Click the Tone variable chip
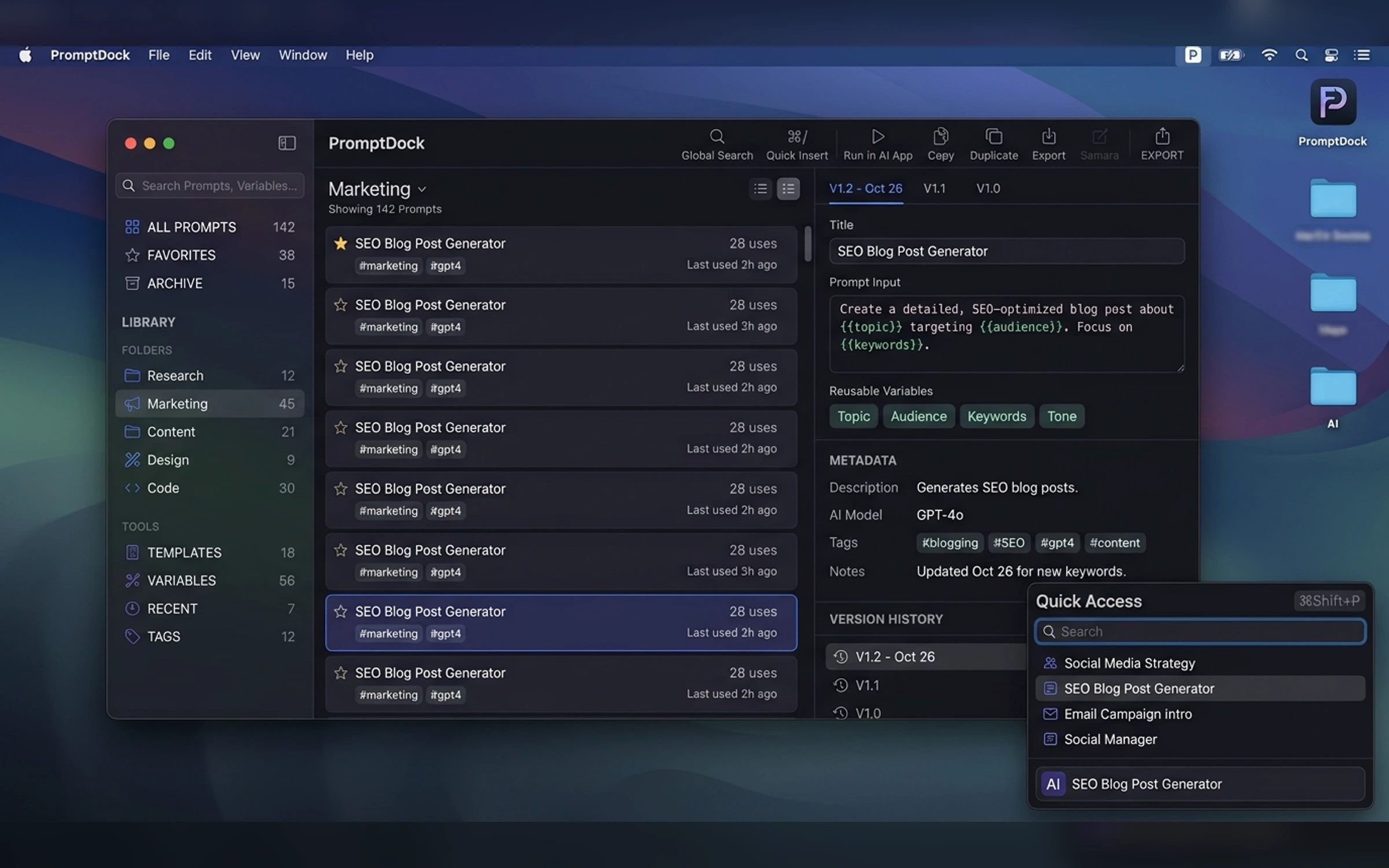The width and height of the screenshot is (1389, 868). pos(1061,416)
